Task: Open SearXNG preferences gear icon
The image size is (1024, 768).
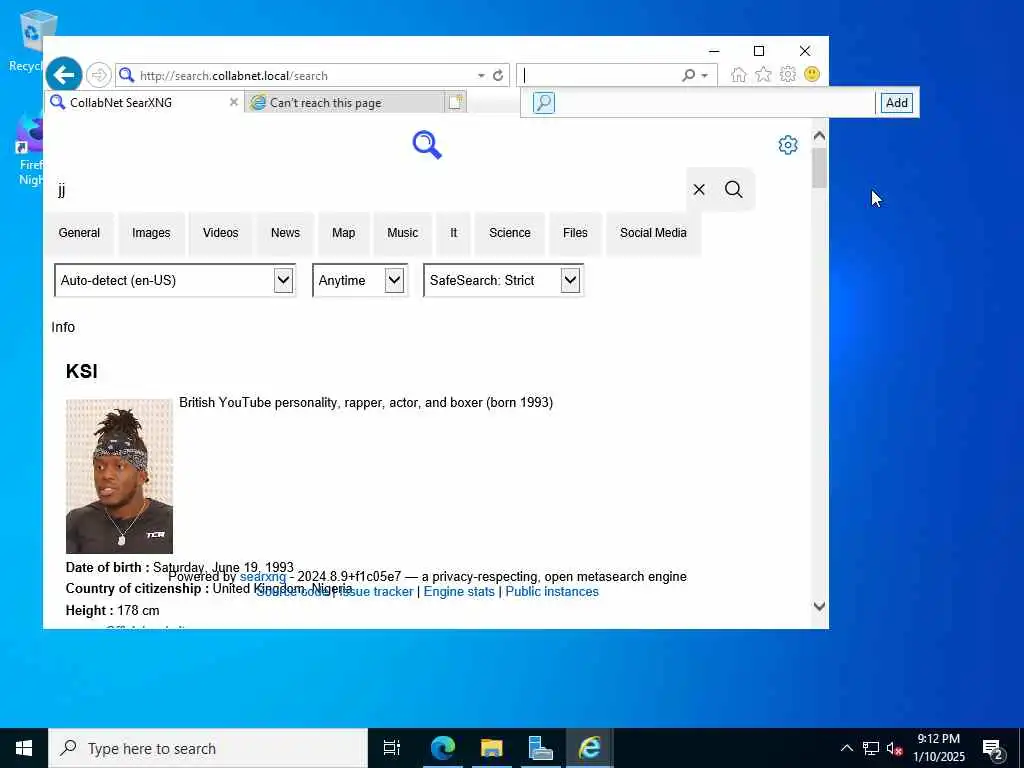Action: click(788, 145)
